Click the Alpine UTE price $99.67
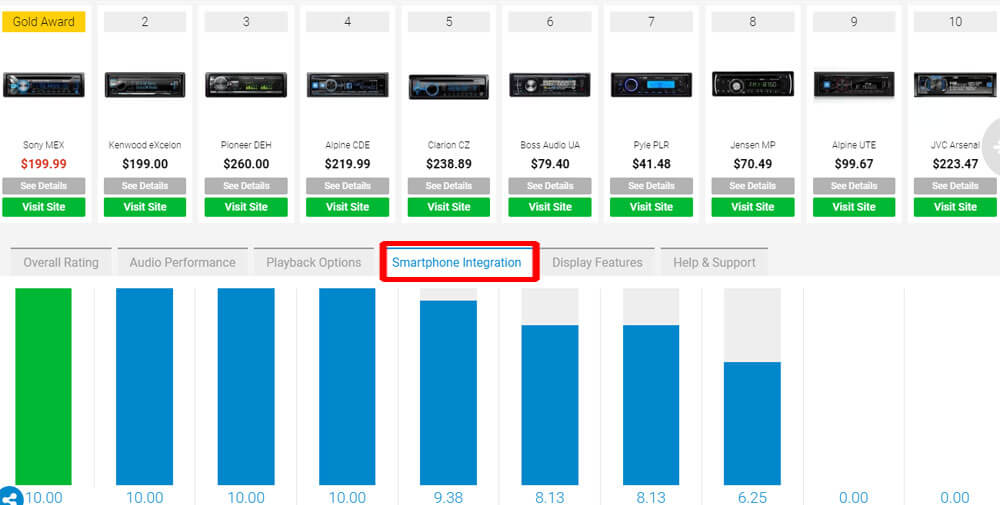The image size is (1000, 505). (x=854, y=164)
